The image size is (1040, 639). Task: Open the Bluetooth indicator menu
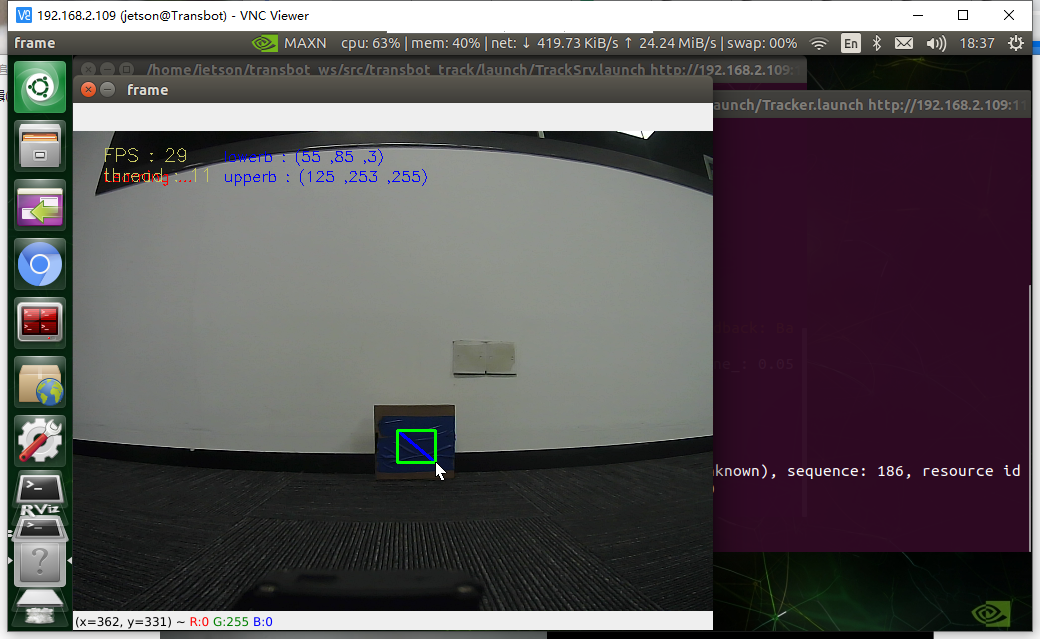(876, 43)
